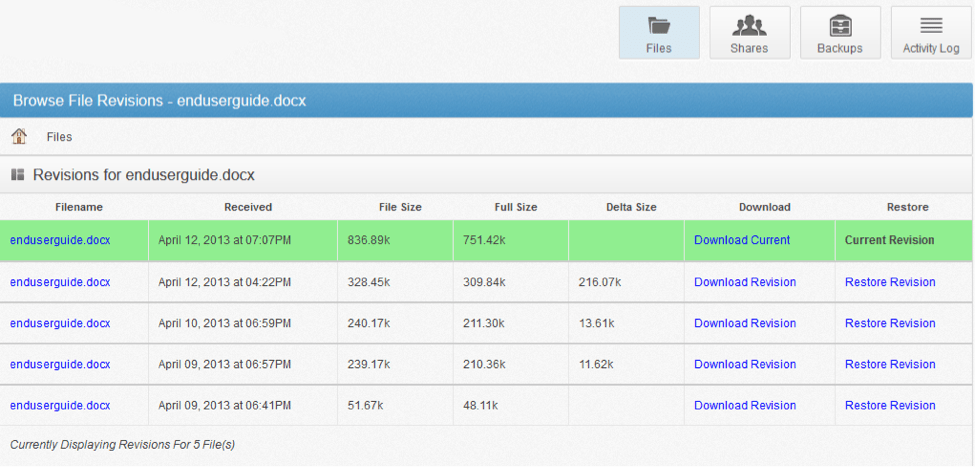The image size is (975, 467).
Task: Select file size value 240.17k
Action: point(369,323)
